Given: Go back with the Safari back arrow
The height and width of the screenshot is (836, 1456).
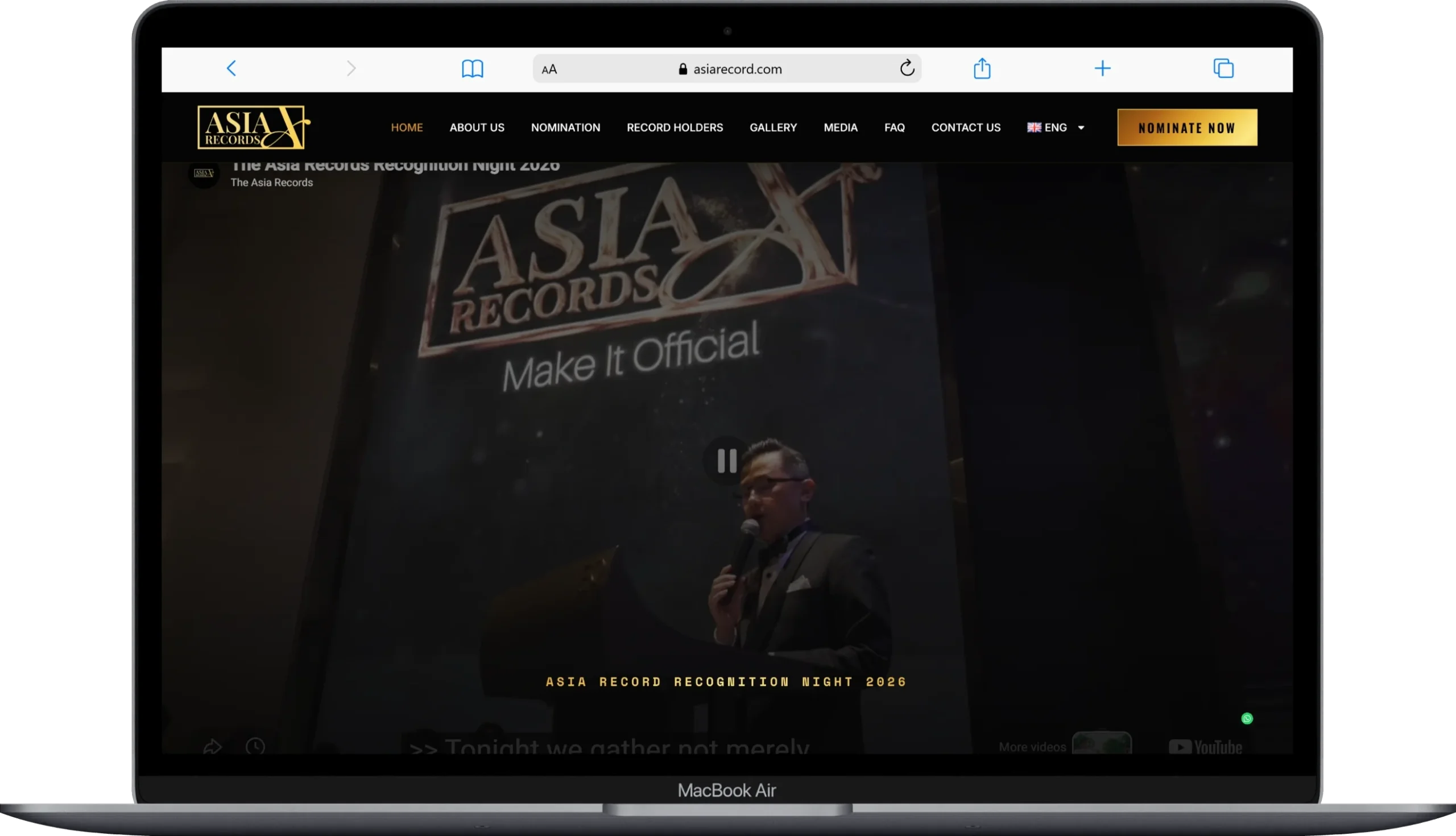Looking at the screenshot, I should point(231,68).
